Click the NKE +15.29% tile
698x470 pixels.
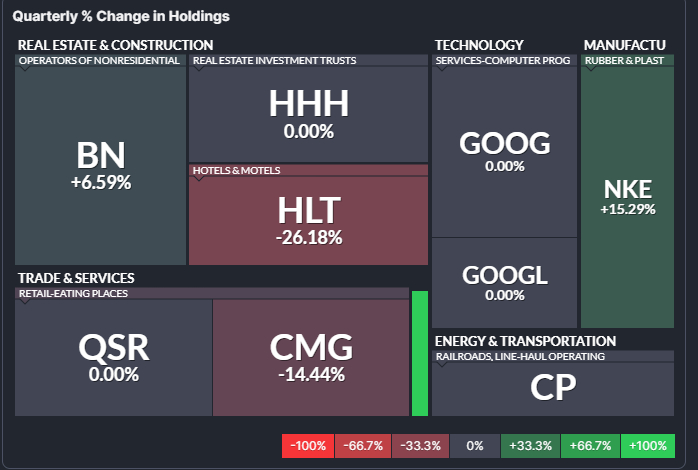tap(627, 197)
